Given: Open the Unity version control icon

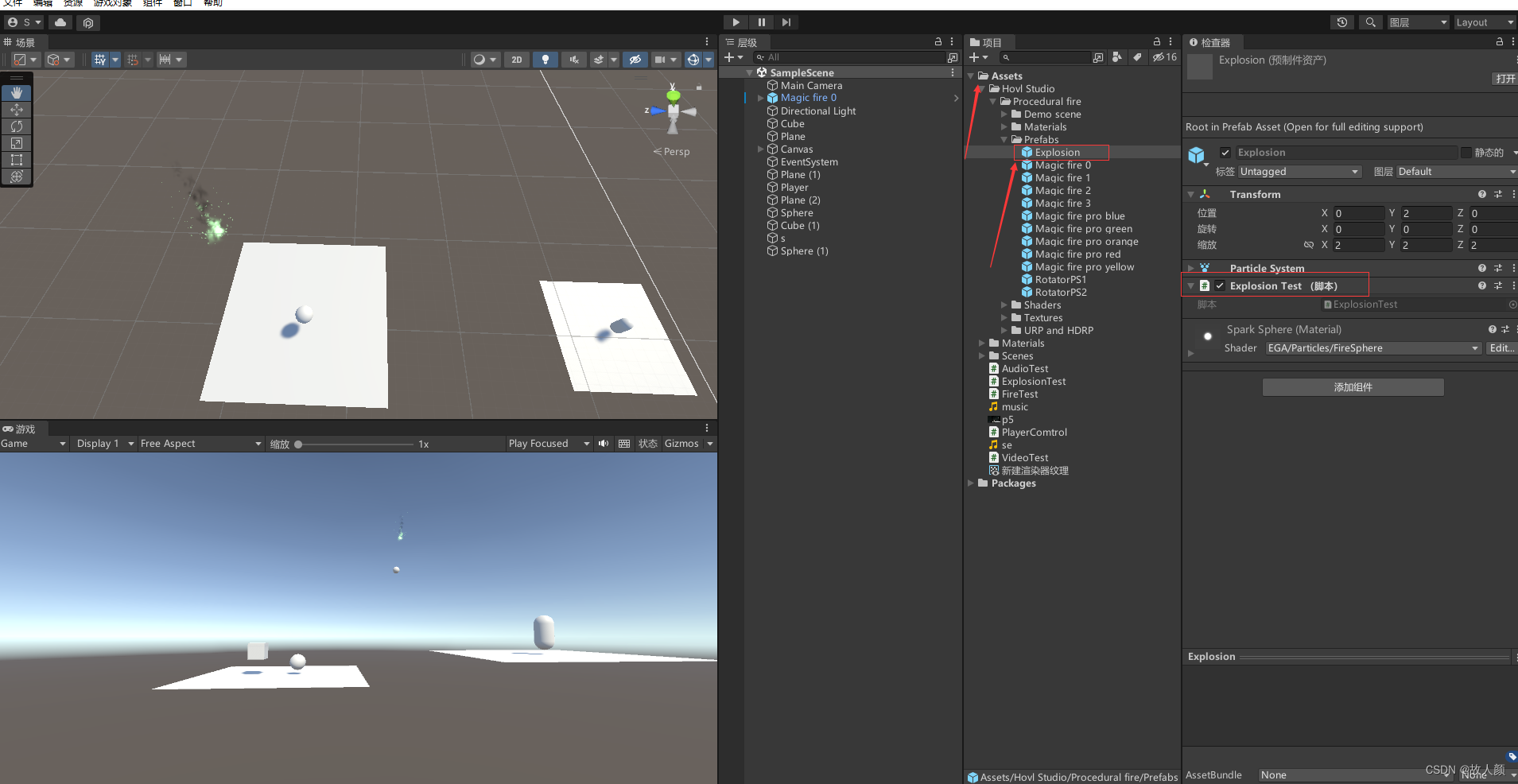Looking at the screenshot, I should pyautogui.click(x=88, y=23).
